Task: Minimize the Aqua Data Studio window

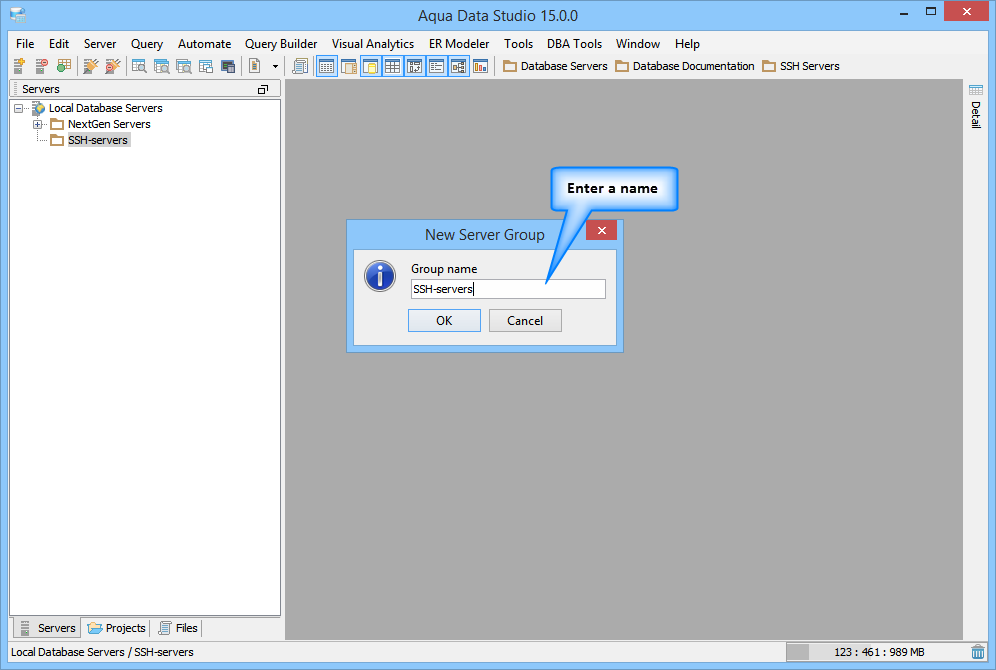Action: [x=903, y=13]
